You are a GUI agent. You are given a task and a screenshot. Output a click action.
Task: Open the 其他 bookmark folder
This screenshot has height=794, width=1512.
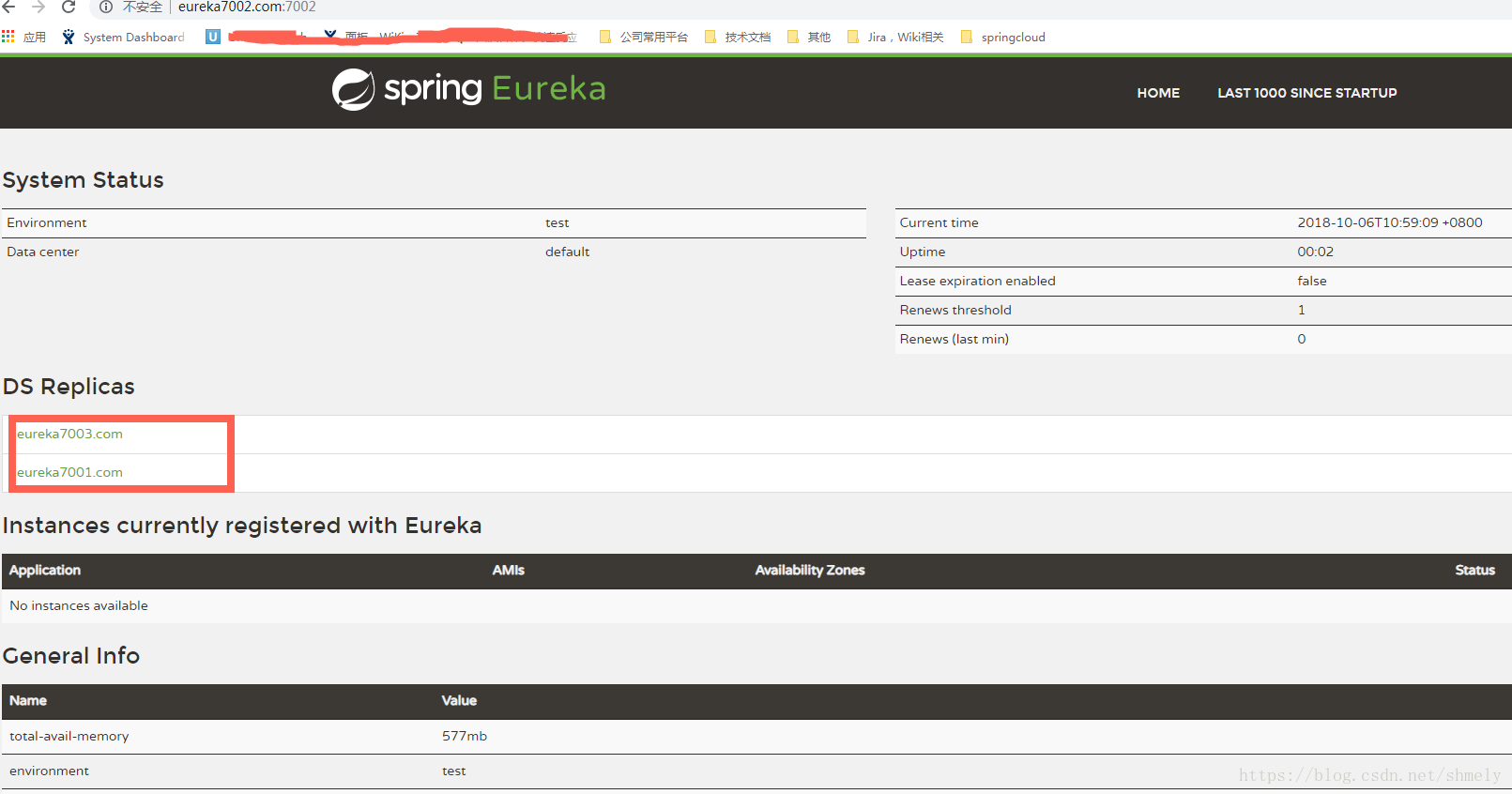click(x=809, y=37)
